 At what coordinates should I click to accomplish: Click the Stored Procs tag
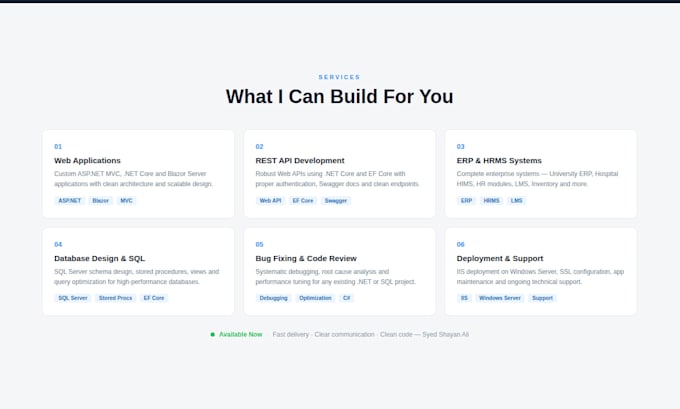click(115, 298)
